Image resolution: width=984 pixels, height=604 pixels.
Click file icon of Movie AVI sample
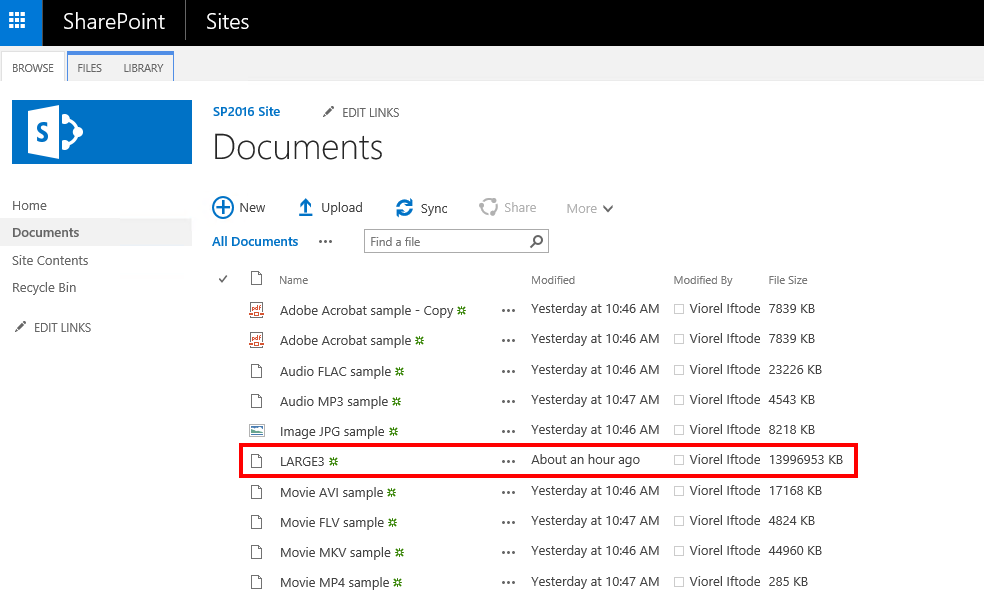tap(257, 492)
